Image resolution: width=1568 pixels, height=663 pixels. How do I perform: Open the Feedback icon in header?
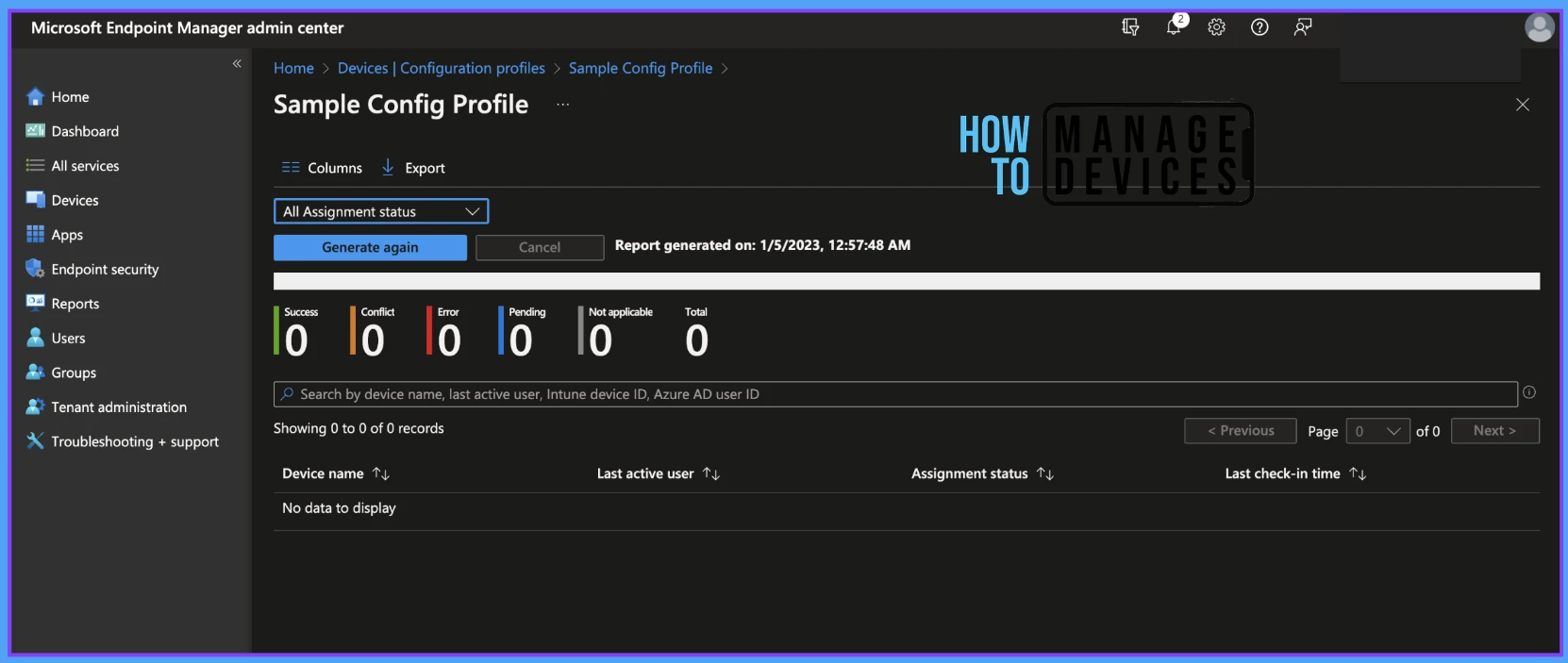pyautogui.click(x=1303, y=27)
